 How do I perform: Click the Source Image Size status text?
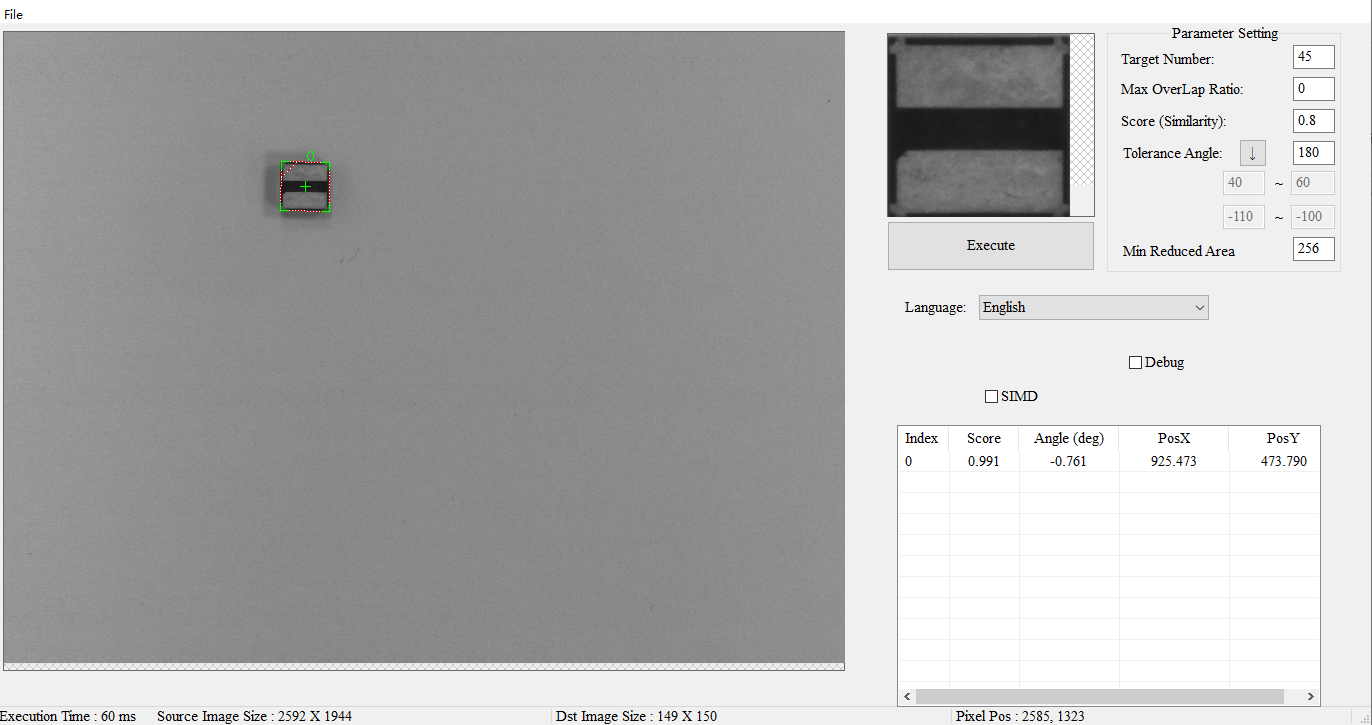[254, 716]
